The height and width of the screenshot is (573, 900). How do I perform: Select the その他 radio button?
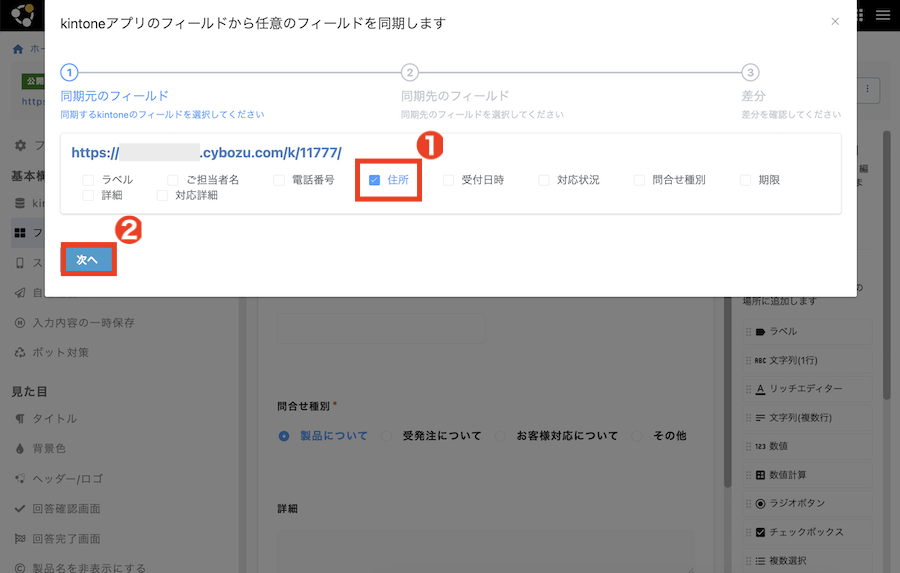click(x=637, y=436)
